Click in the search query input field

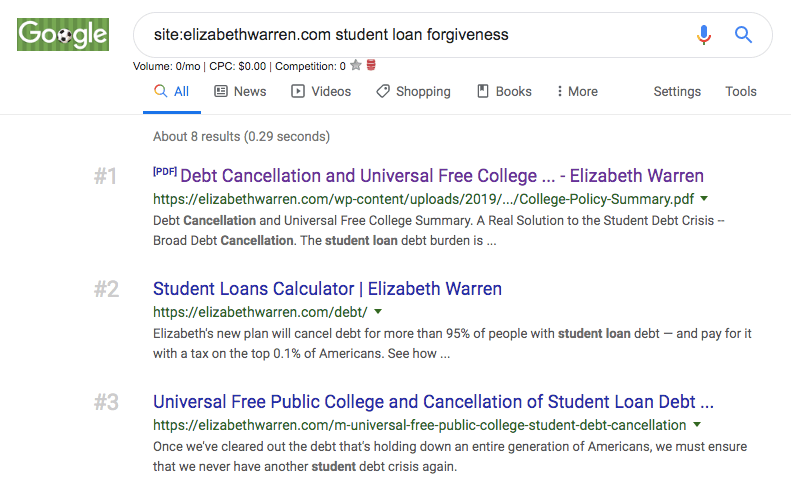coord(410,35)
